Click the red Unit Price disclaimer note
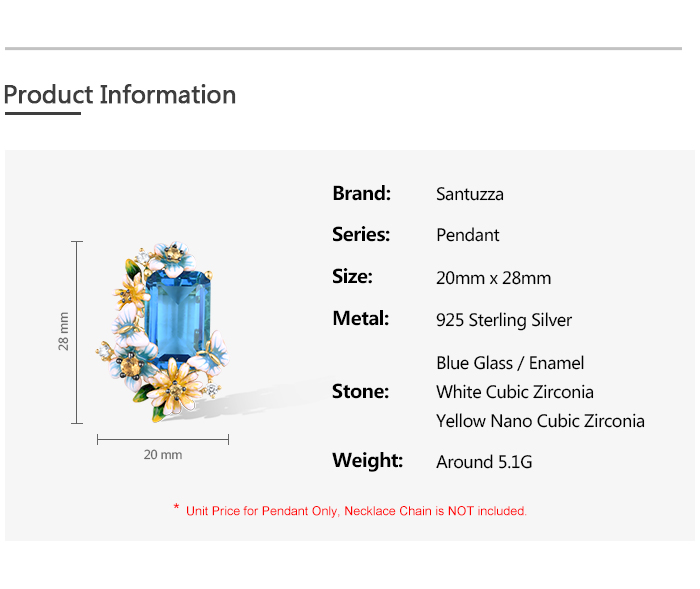 pos(350,511)
